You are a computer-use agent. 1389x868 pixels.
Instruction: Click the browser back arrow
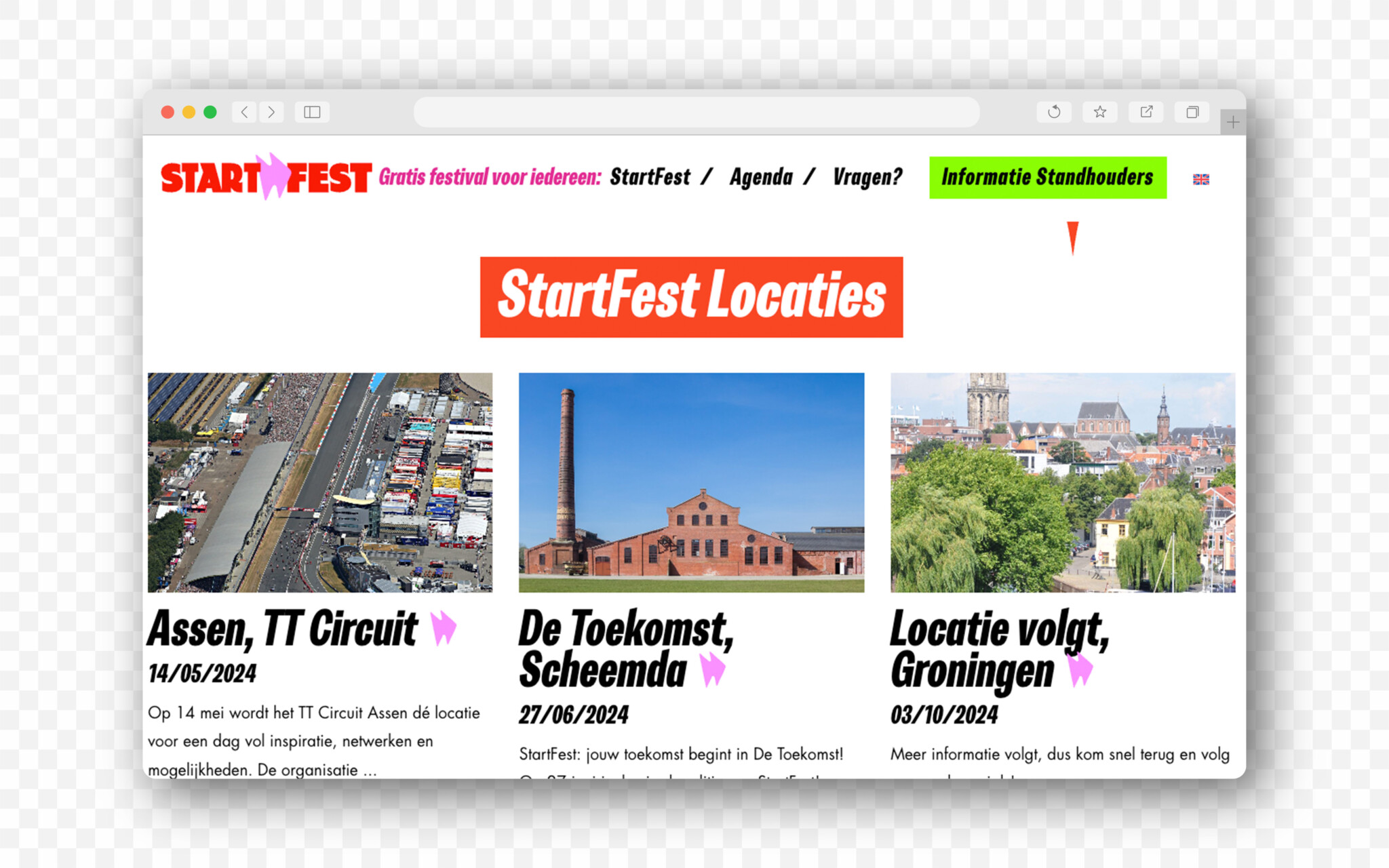coord(244,112)
